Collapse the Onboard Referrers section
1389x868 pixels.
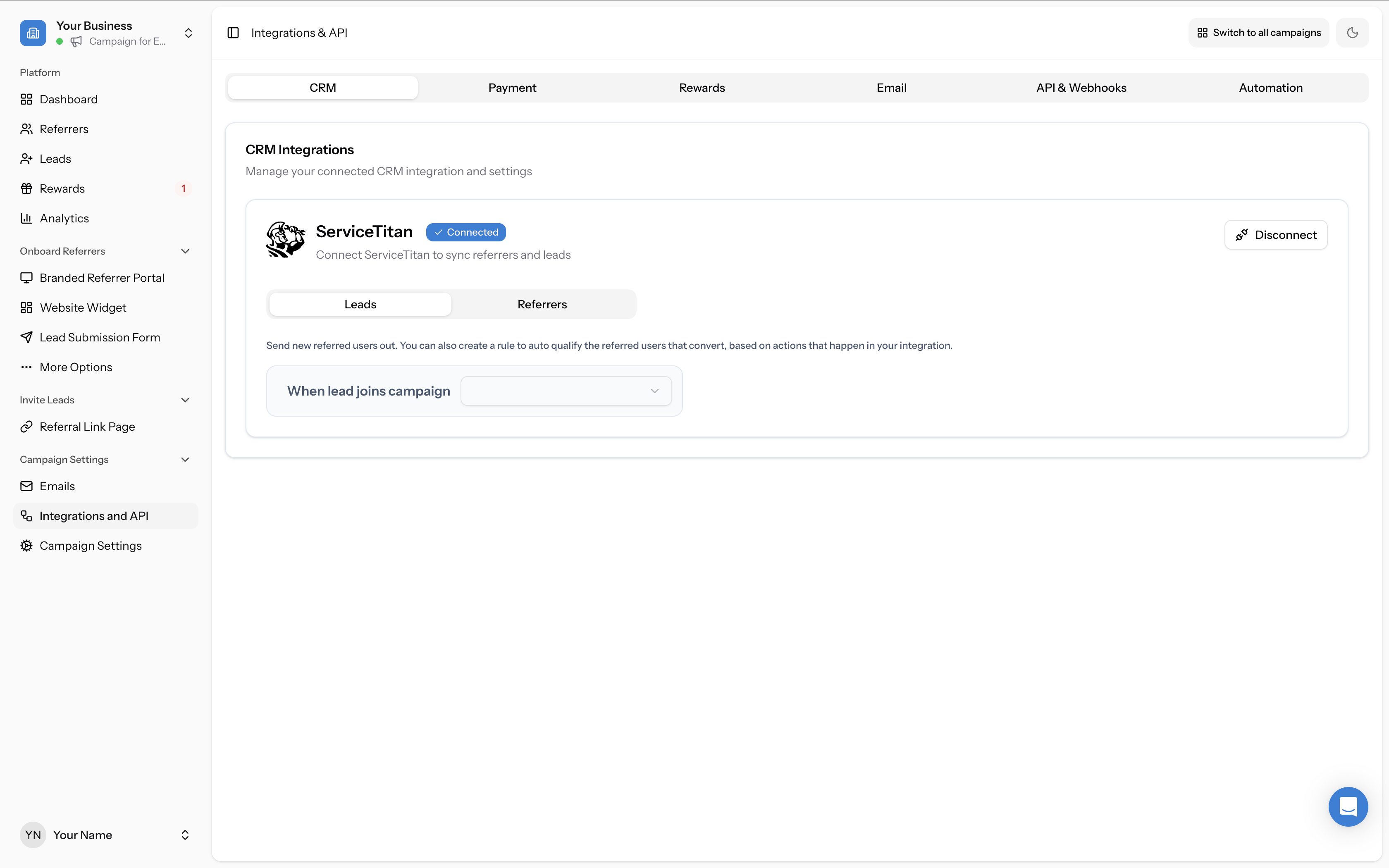coord(185,251)
